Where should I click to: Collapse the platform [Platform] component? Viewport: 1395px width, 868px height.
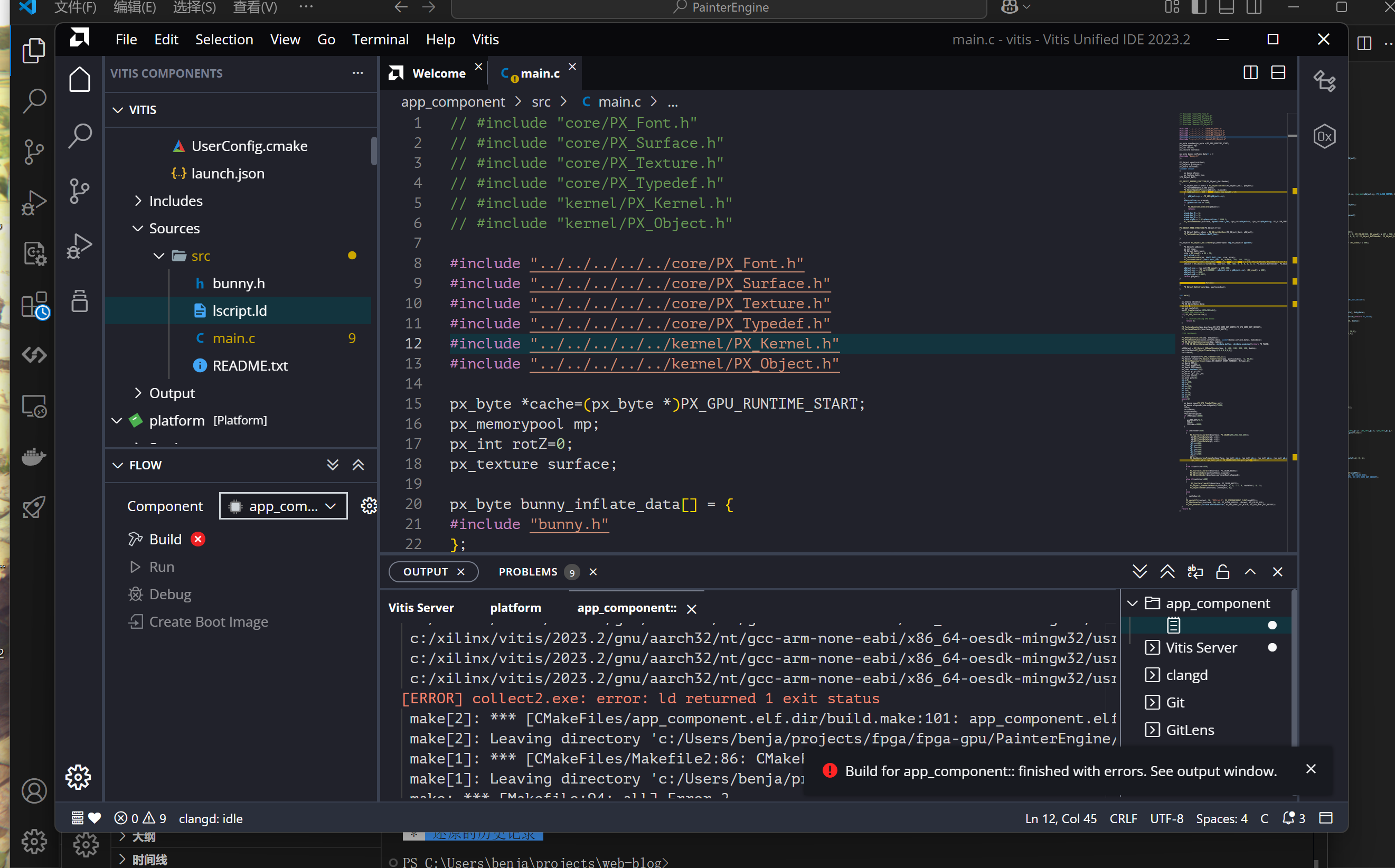(x=117, y=420)
